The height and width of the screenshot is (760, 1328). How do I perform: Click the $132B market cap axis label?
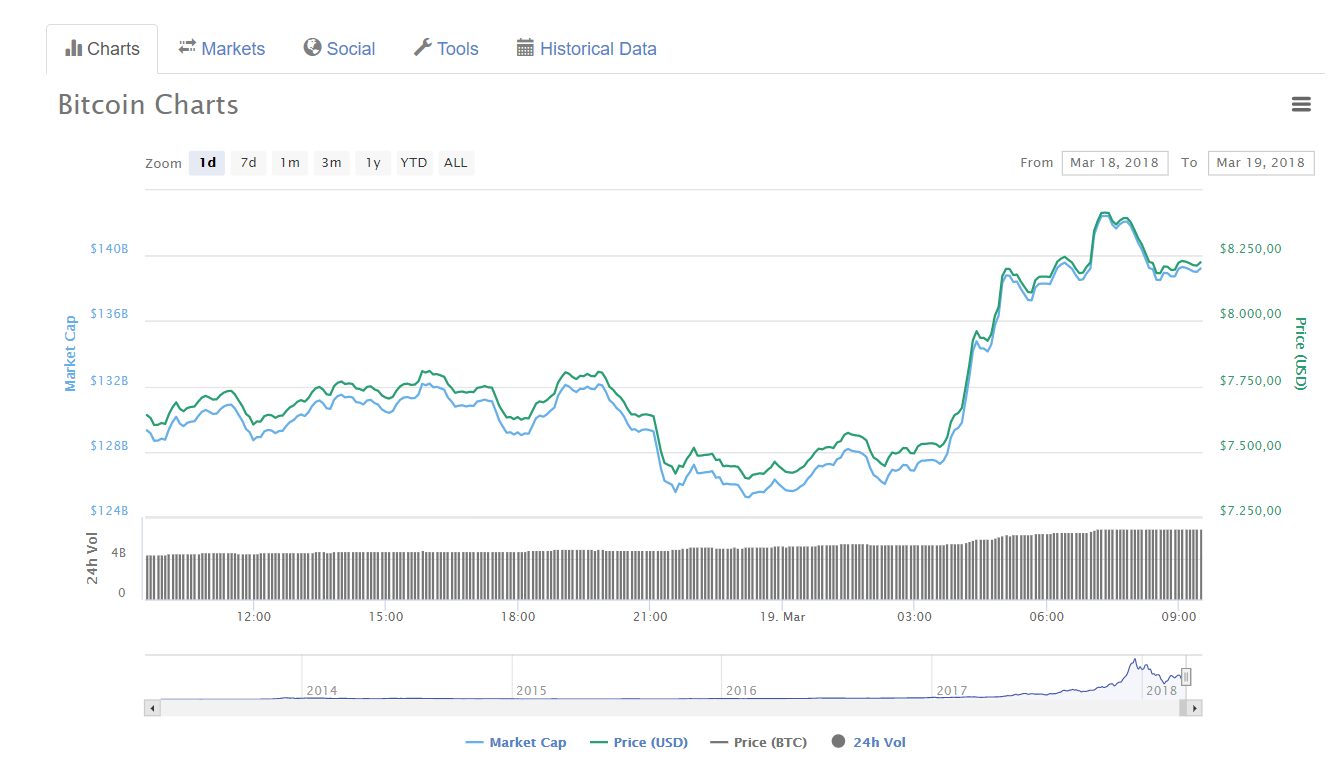110,381
